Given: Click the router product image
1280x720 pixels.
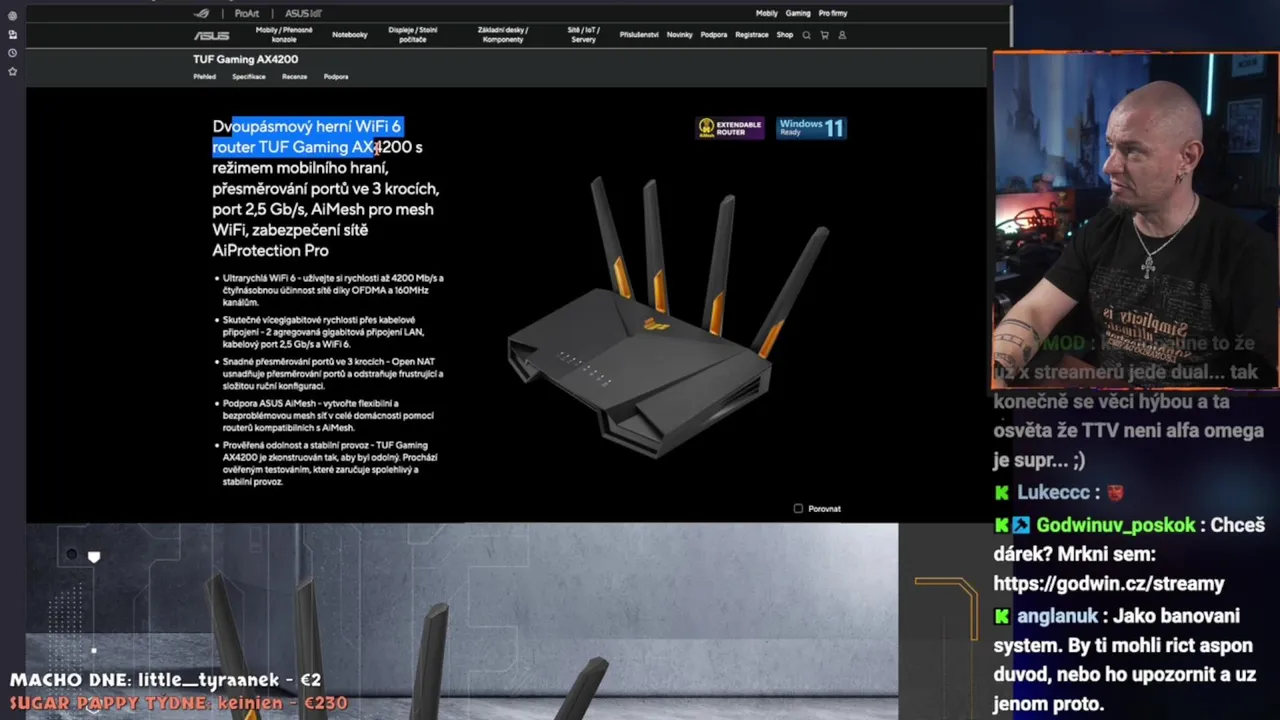Looking at the screenshot, I should [668, 318].
